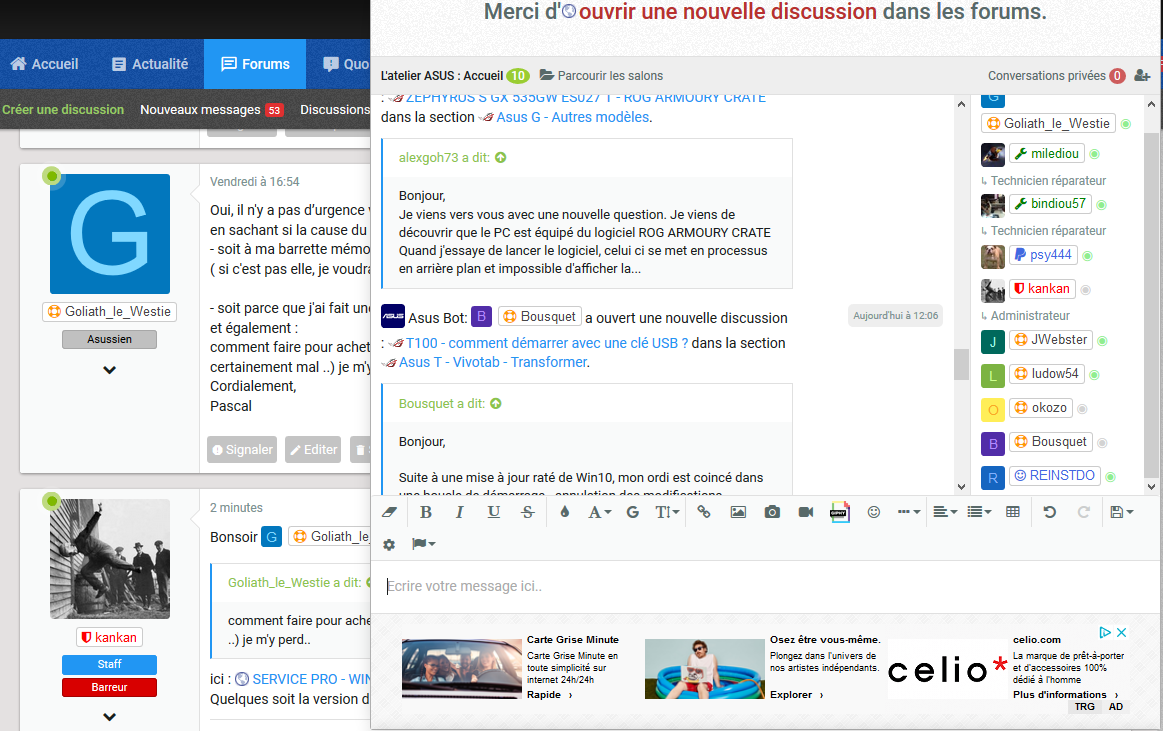Select psy444 in the chat user list
The width and height of the screenshot is (1163, 731).
coord(1043,255)
